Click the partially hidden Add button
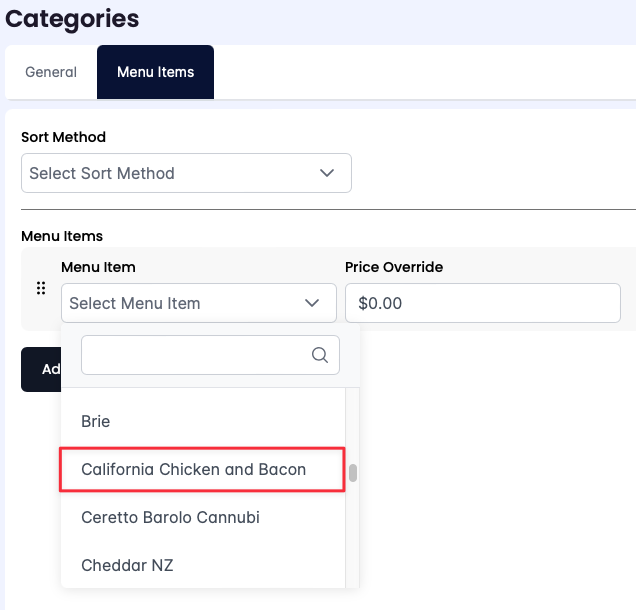Screen dimensions: 636x610 click(x=40, y=369)
